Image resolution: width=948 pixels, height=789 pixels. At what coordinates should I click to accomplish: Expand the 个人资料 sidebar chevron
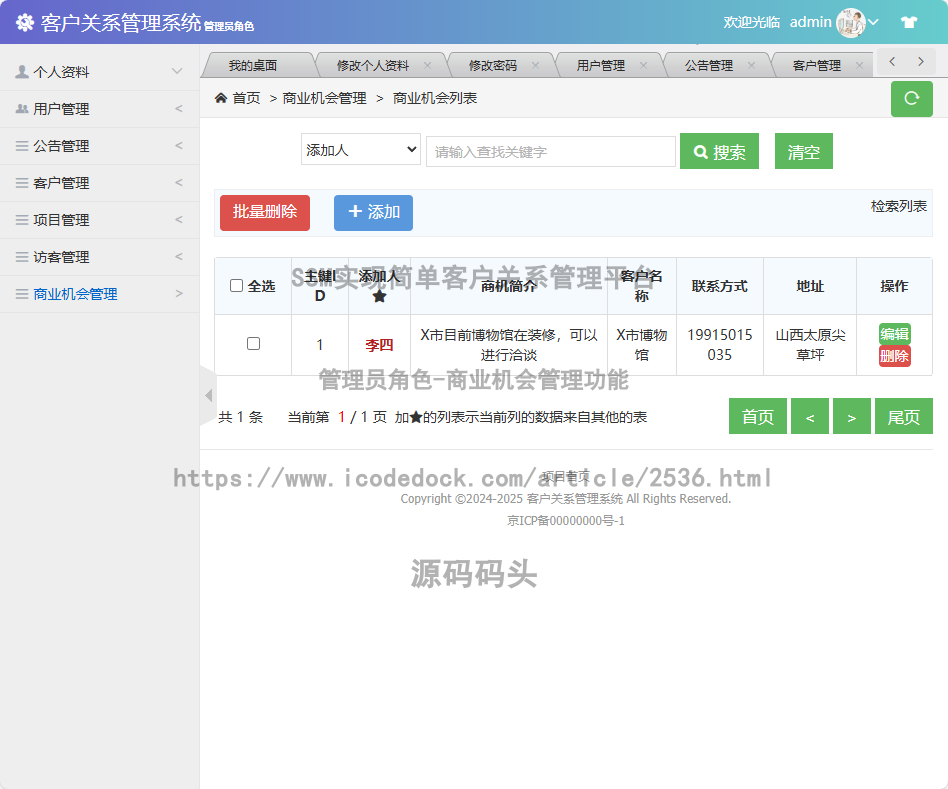pyautogui.click(x=177, y=71)
